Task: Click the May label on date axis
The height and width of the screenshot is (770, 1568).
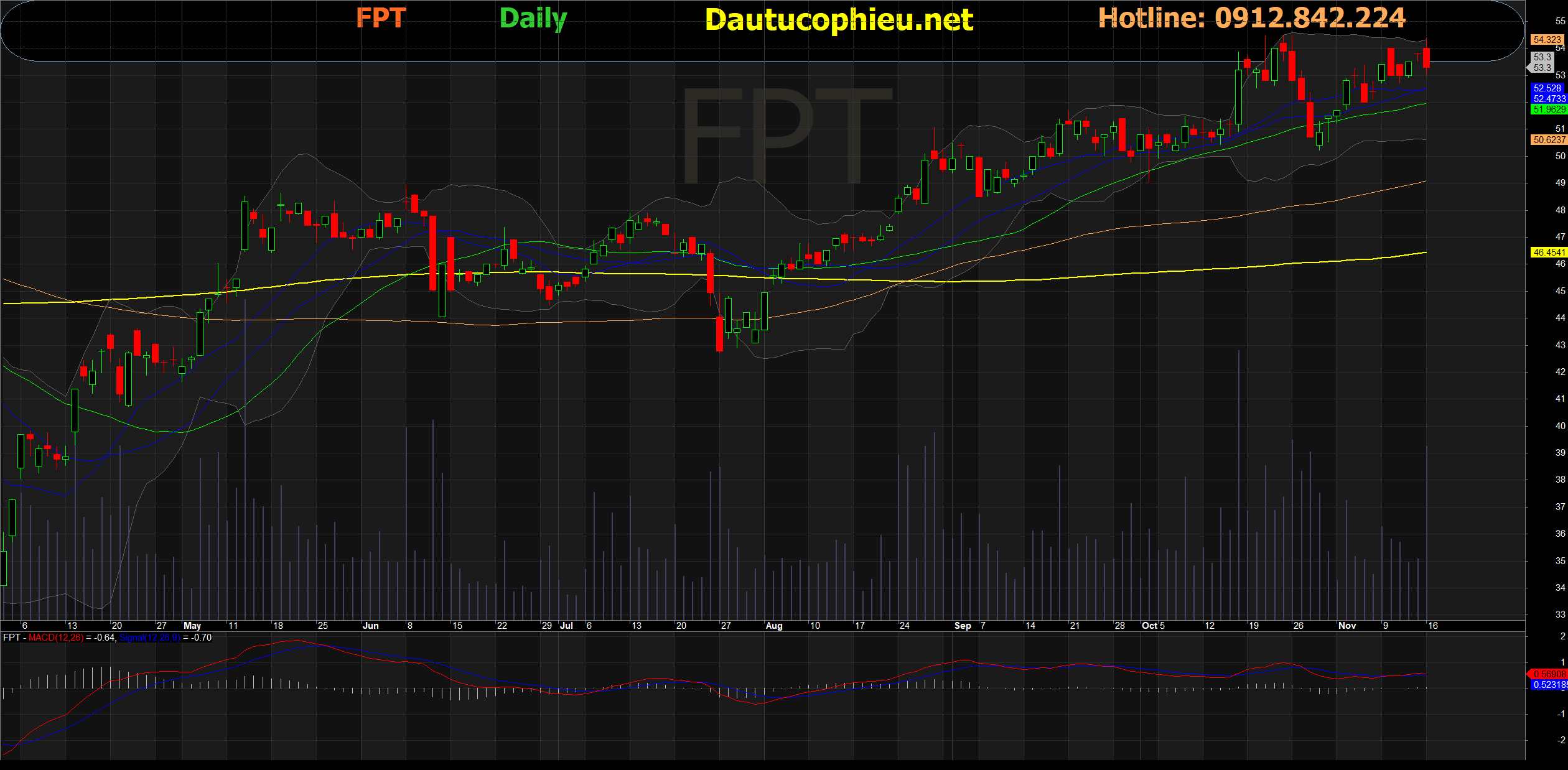Action: tap(192, 626)
